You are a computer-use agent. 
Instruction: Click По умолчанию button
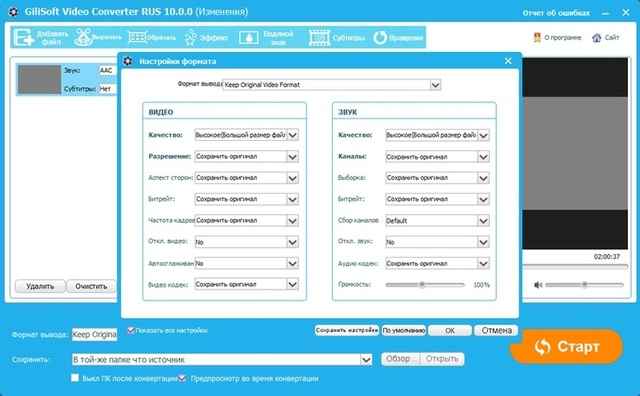pos(404,330)
